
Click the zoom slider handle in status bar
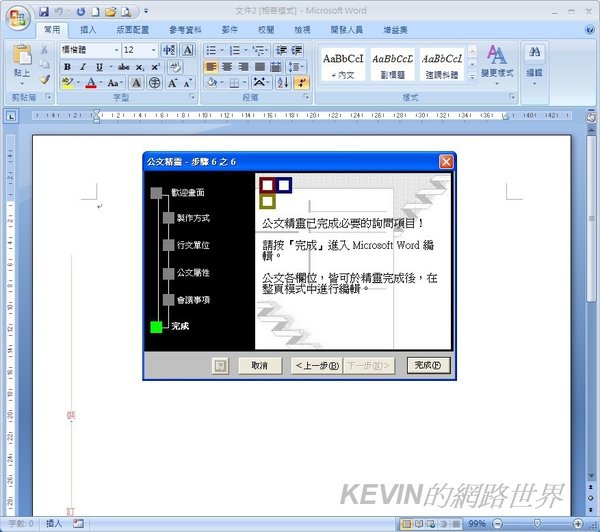537,523
